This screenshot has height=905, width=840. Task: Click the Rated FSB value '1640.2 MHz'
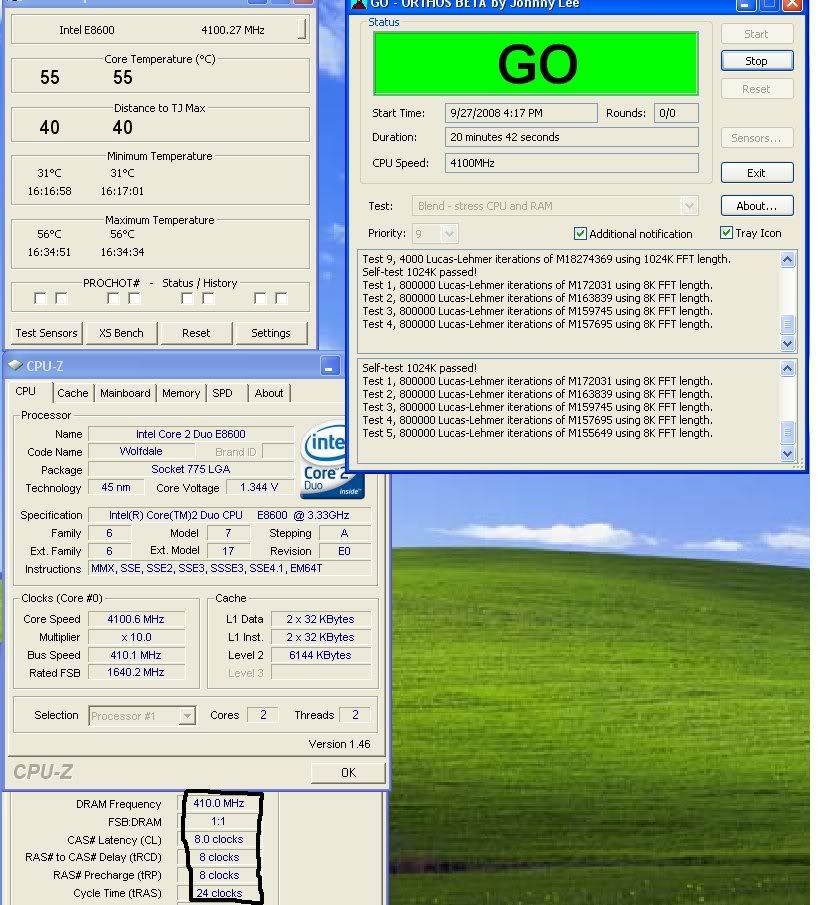[136, 672]
